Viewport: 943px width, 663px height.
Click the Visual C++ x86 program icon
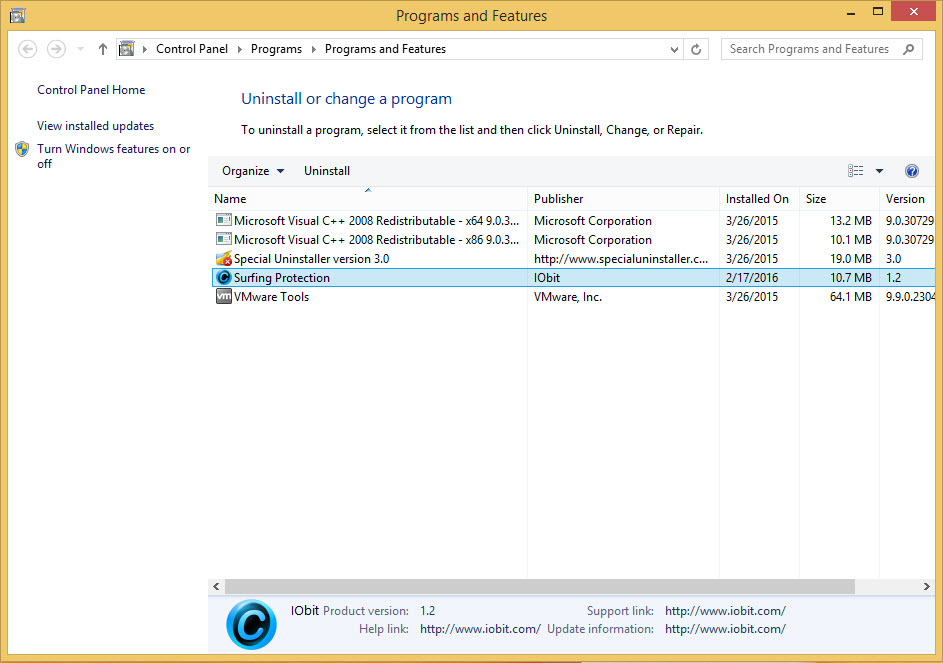[x=224, y=239]
